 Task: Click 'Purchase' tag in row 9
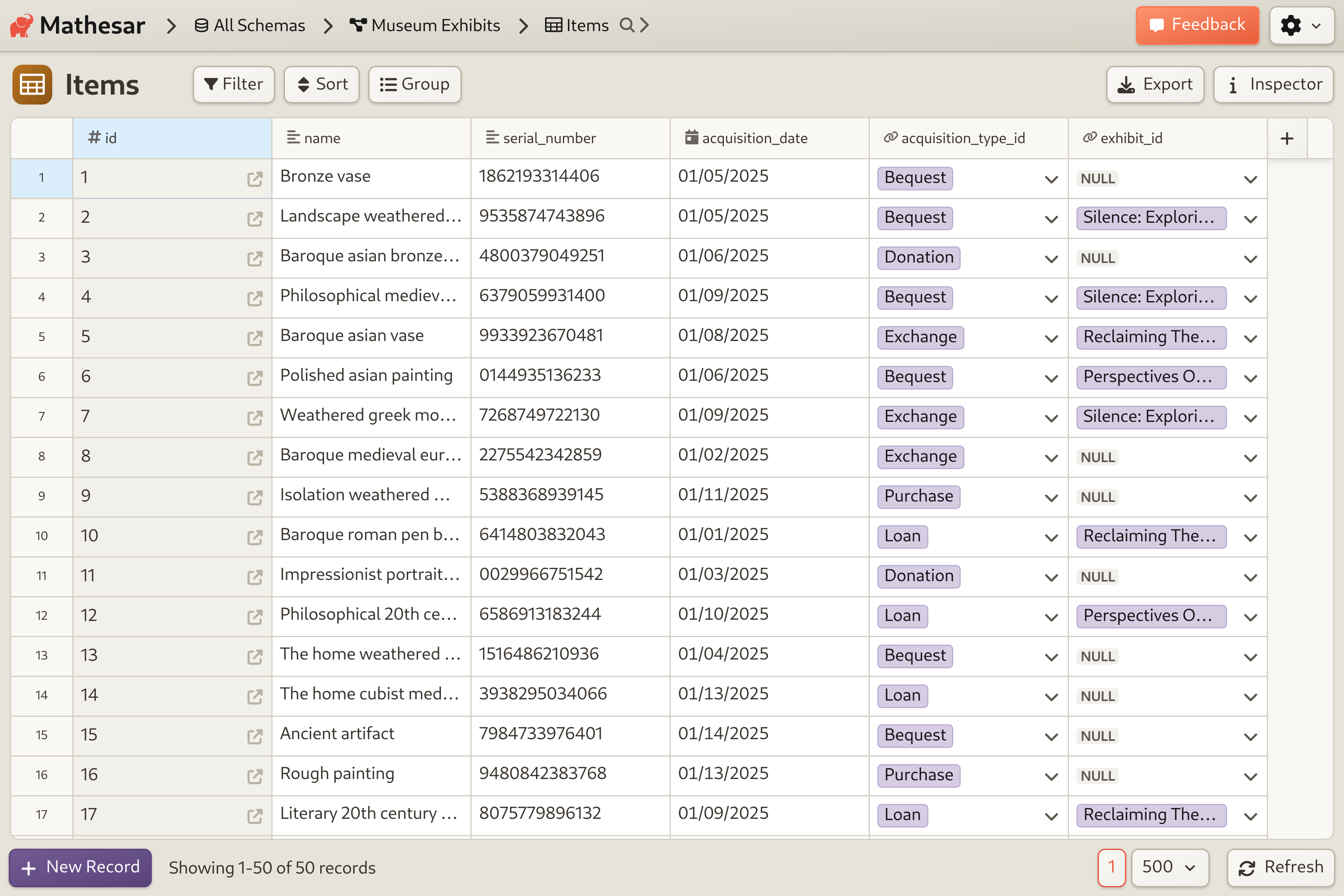919,497
